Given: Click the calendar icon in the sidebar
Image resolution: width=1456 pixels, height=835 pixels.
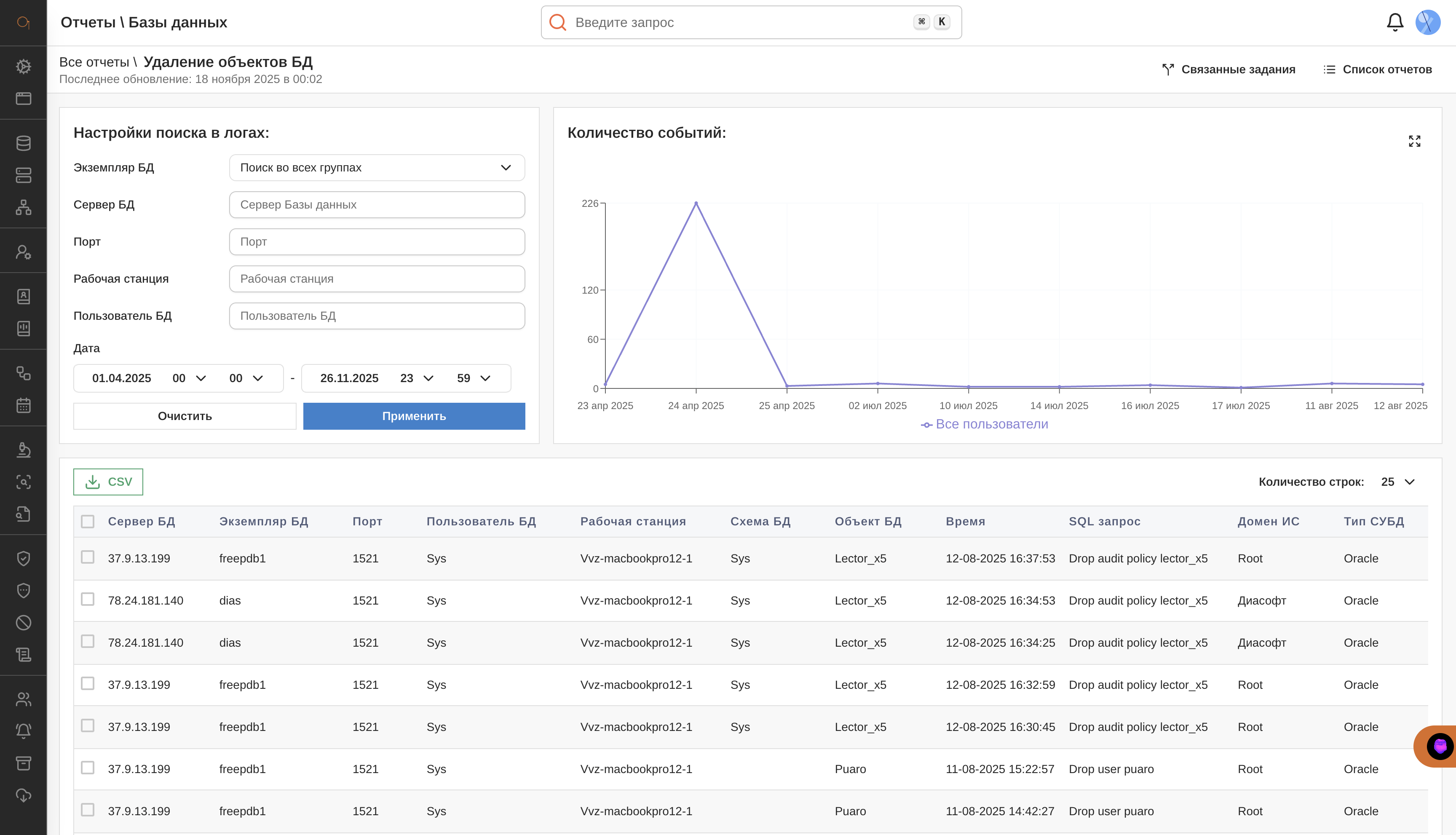Looking at the screenshot, I should 24,405.
